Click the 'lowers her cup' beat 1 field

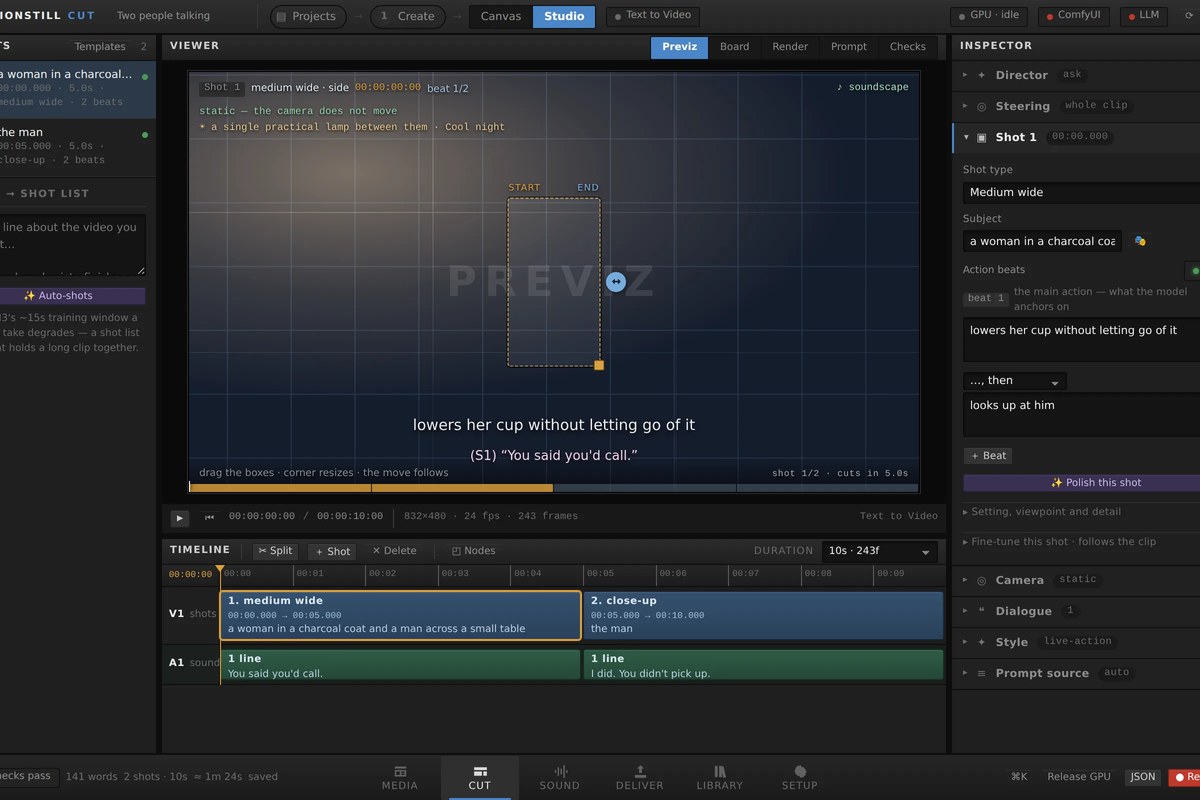point(1081,340)
